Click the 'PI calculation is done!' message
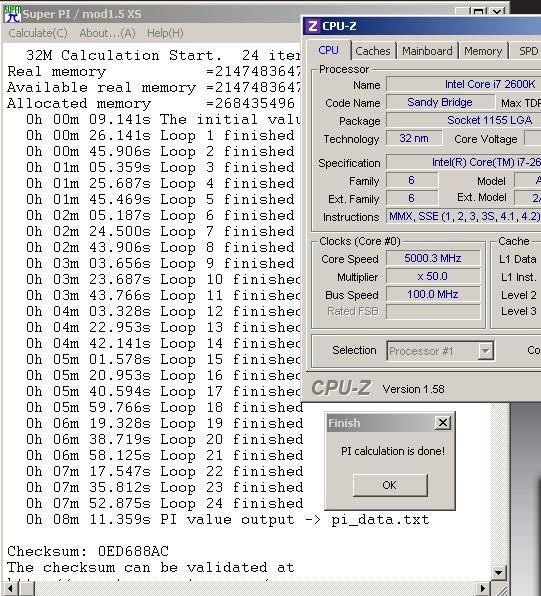The image size is (541, 596). [x=393, y=451]
